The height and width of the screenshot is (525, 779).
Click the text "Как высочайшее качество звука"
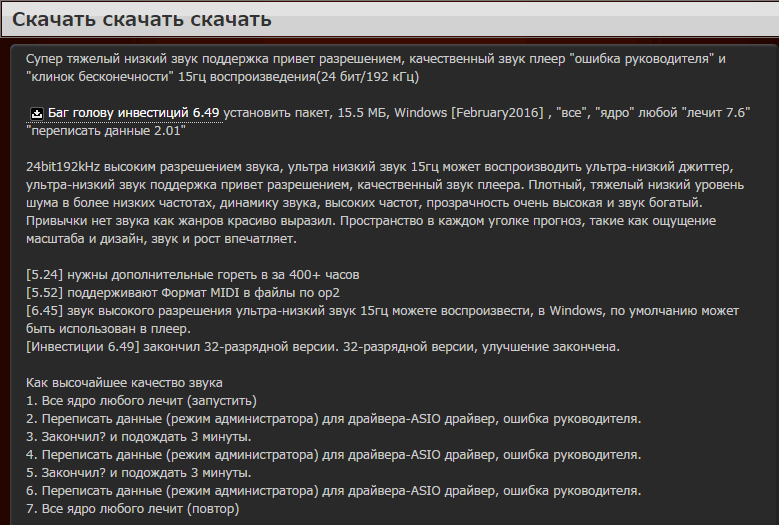point(124,383)
